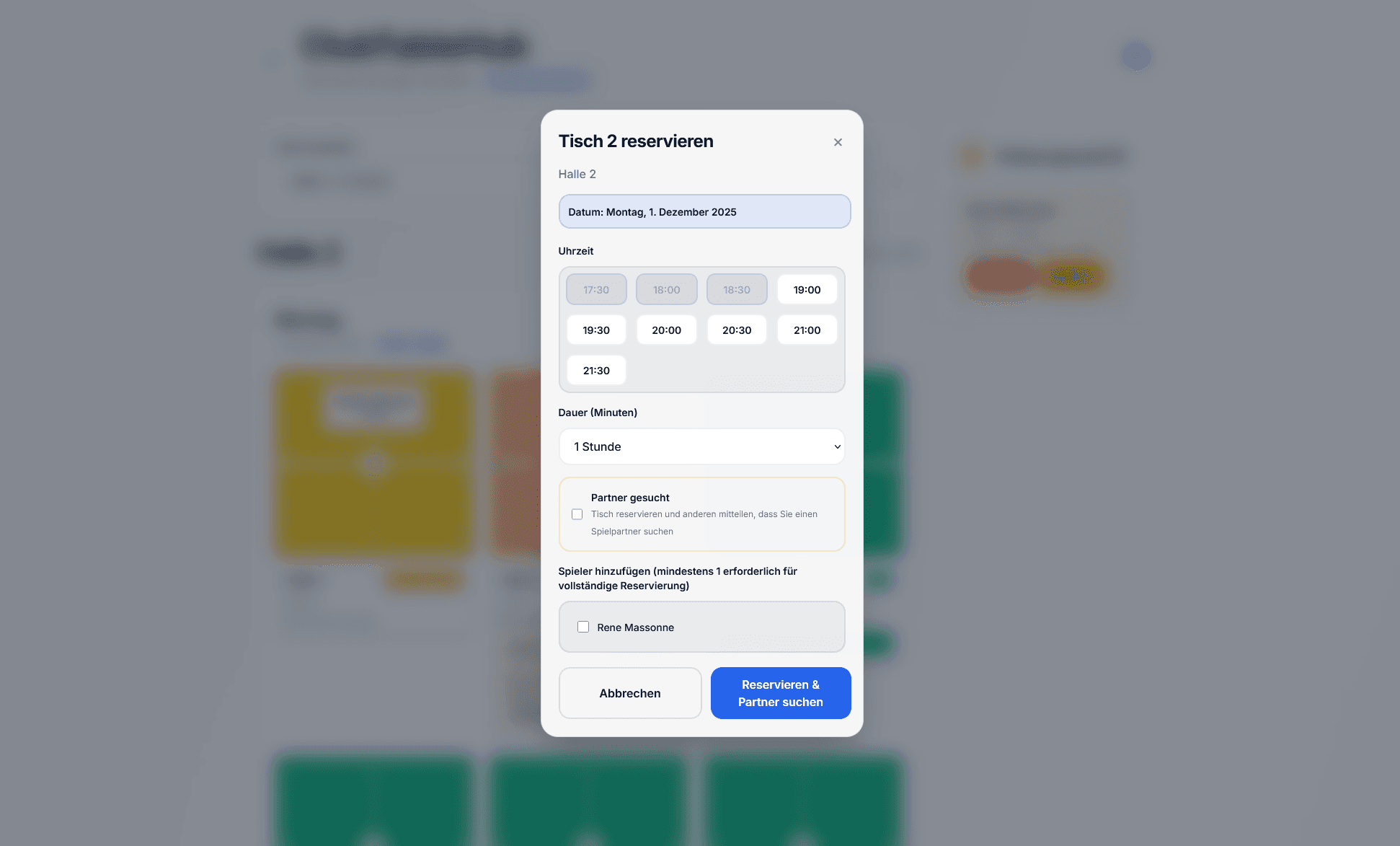
Task: Click the disabled 17:30 time slot
Action: coord(596,289)
